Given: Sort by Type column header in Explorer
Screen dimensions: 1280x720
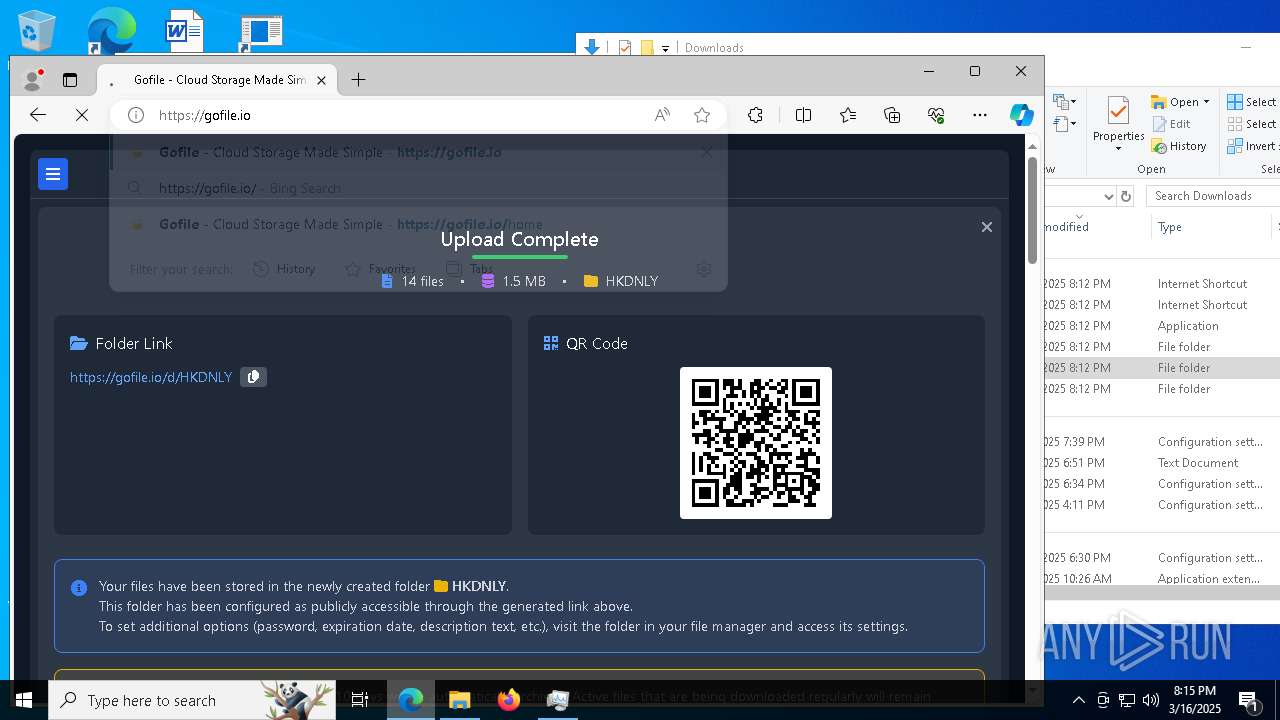Looking at the screenshot, I should (x=1210, y=227).
